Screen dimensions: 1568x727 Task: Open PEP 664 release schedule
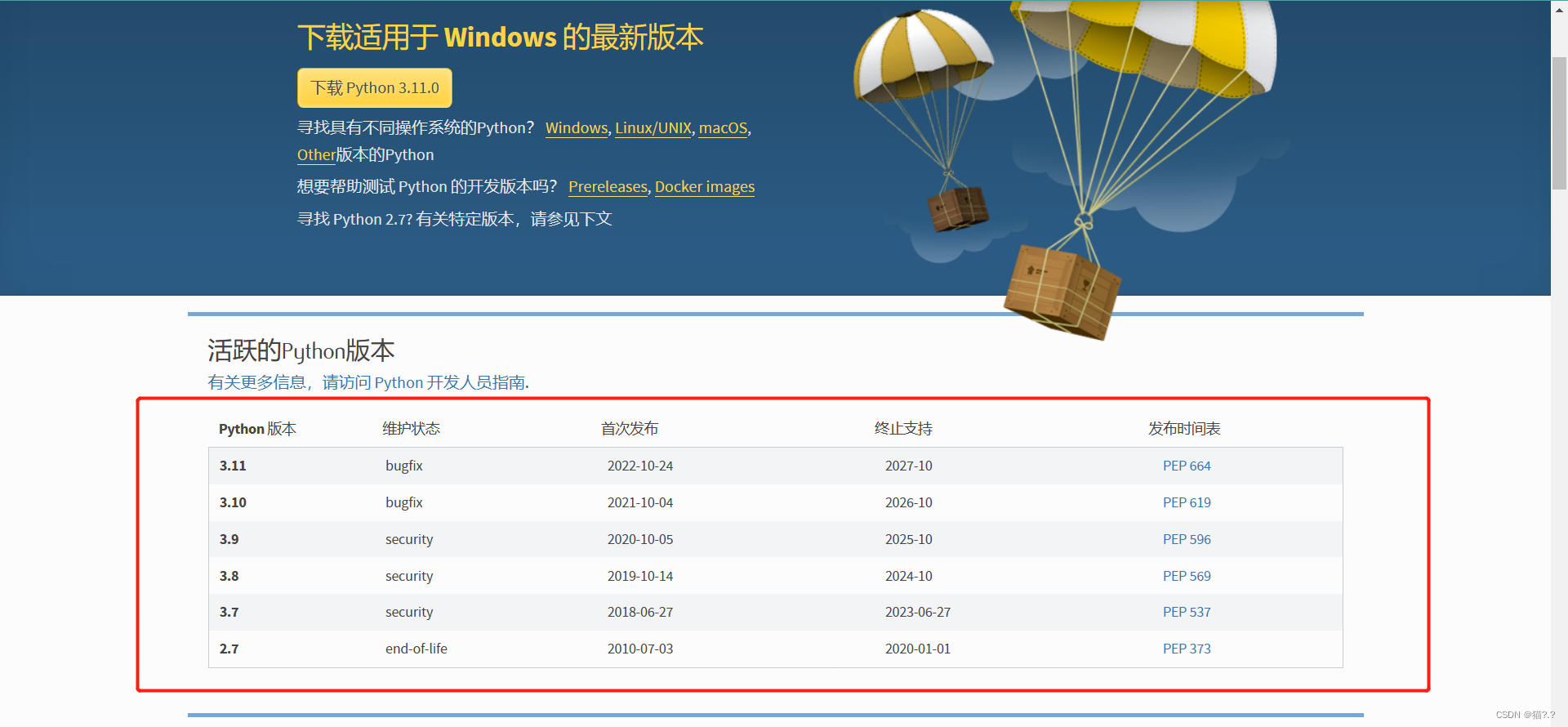pos(1187,466)
